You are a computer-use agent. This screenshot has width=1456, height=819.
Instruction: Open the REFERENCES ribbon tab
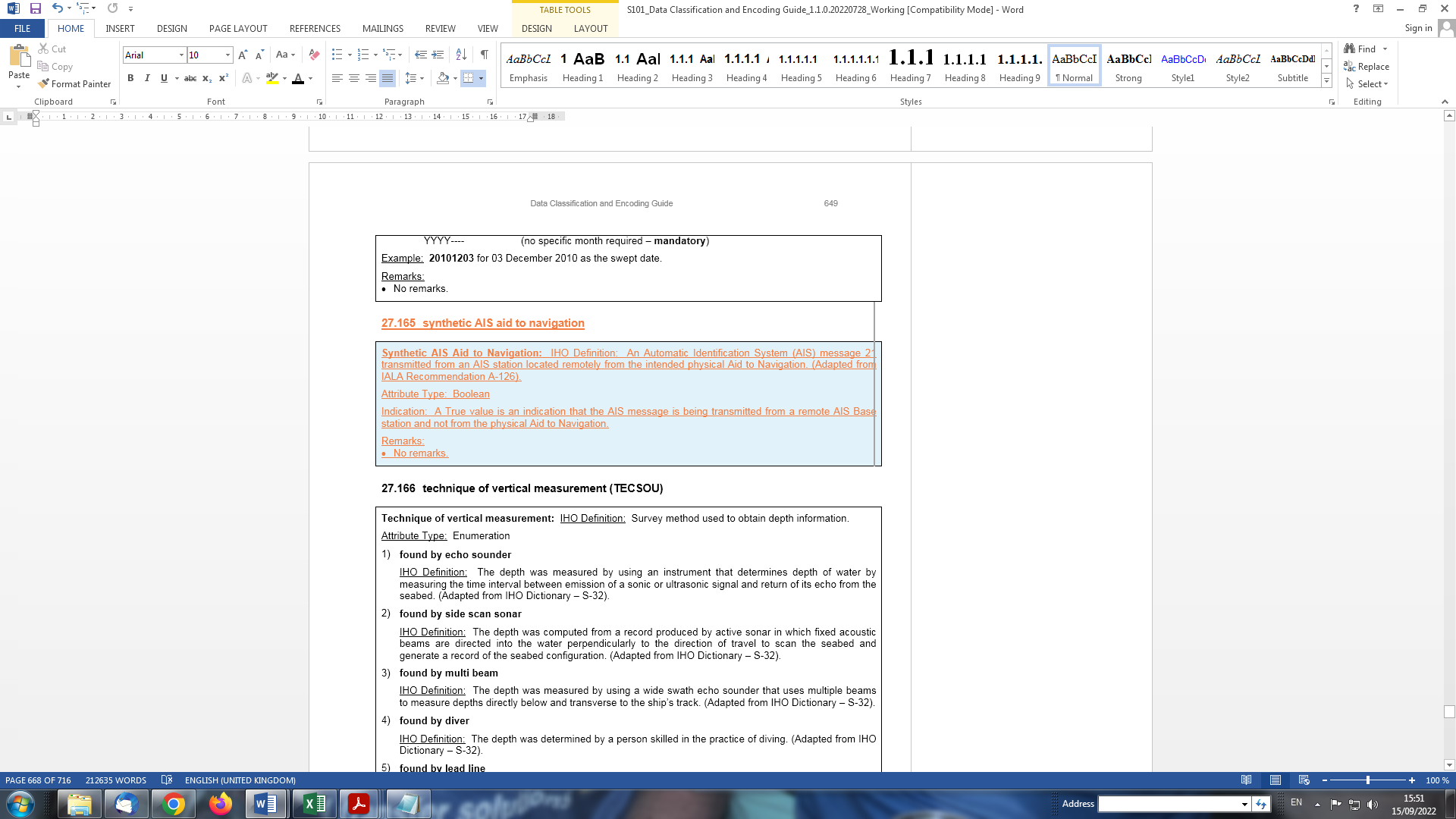coord(315,29)
